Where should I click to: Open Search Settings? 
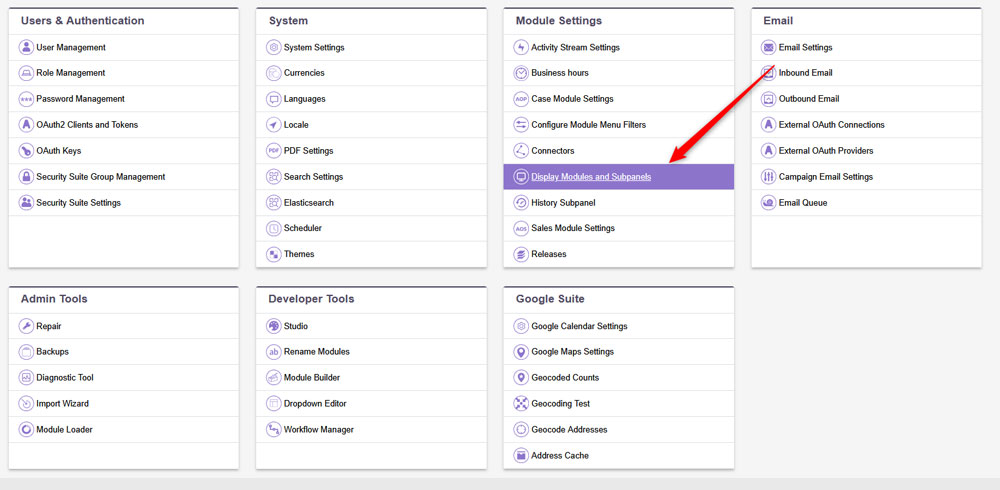[313, 177]
